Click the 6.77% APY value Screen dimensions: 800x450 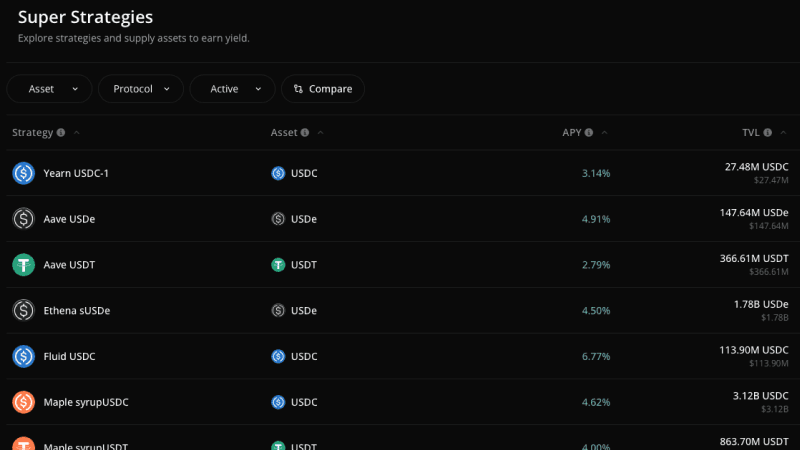[x=596, y=357]
